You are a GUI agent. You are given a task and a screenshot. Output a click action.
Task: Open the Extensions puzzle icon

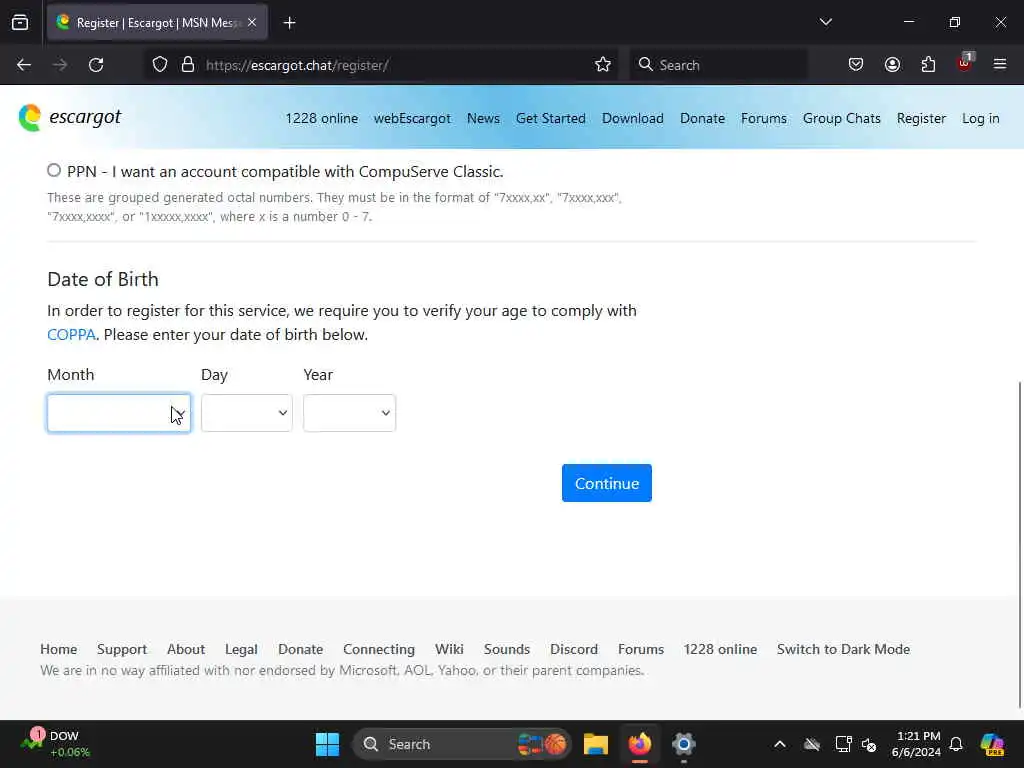[x=928, y=65]
